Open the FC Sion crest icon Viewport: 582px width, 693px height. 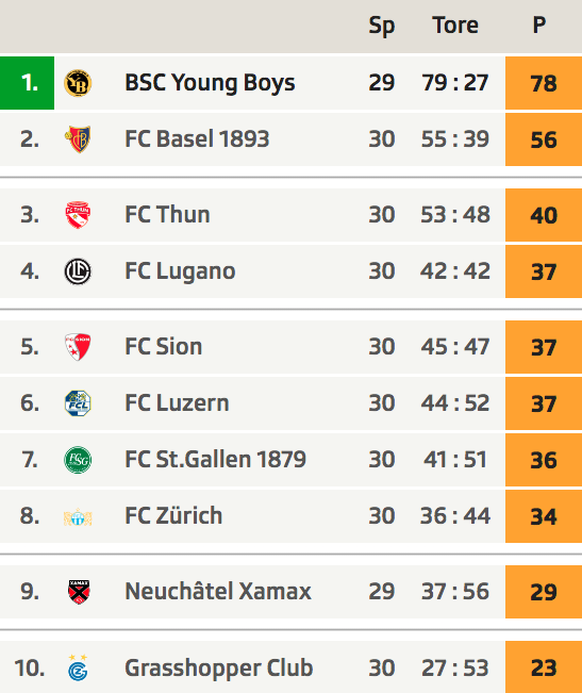[x=78, y=347]
